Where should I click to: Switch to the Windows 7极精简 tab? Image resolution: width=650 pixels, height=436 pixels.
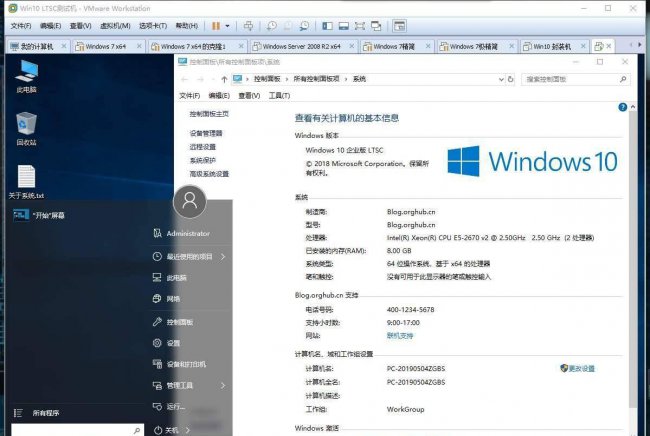tap(473, 46)
